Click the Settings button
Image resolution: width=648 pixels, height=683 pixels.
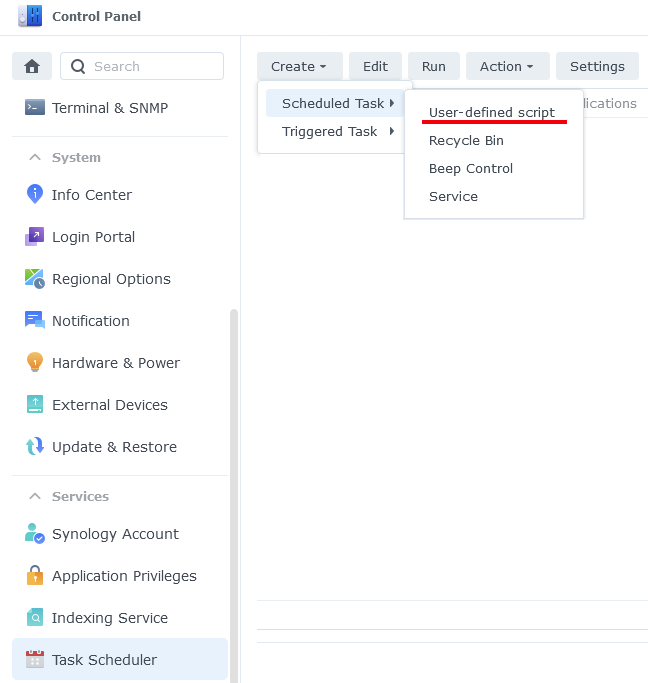(x=597, y=67)
